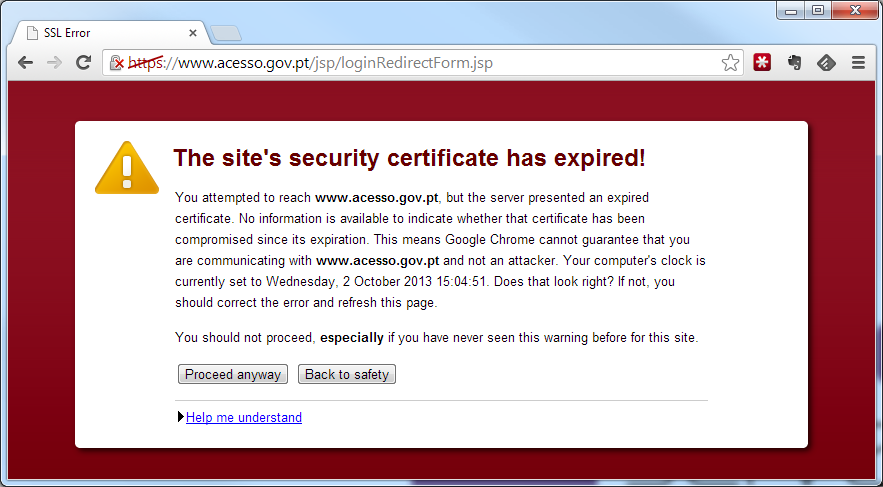
Task: Maximize the Chrome window
Action: tap(818, 10)
